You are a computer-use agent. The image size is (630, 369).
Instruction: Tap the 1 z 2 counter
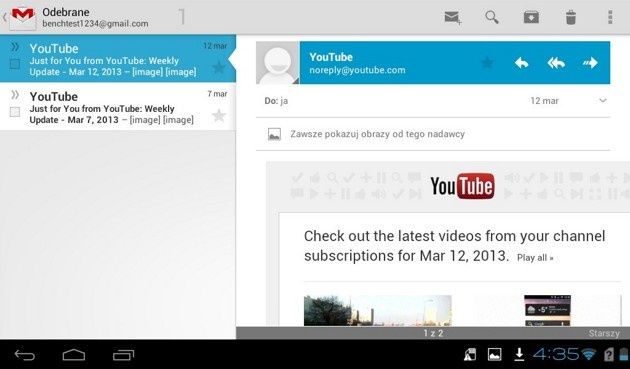433,333
